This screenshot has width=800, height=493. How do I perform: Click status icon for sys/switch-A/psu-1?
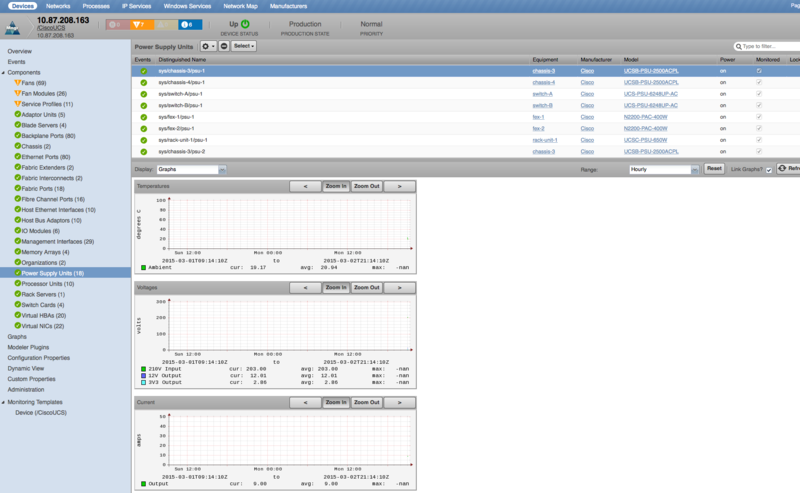tap(144, 94)
